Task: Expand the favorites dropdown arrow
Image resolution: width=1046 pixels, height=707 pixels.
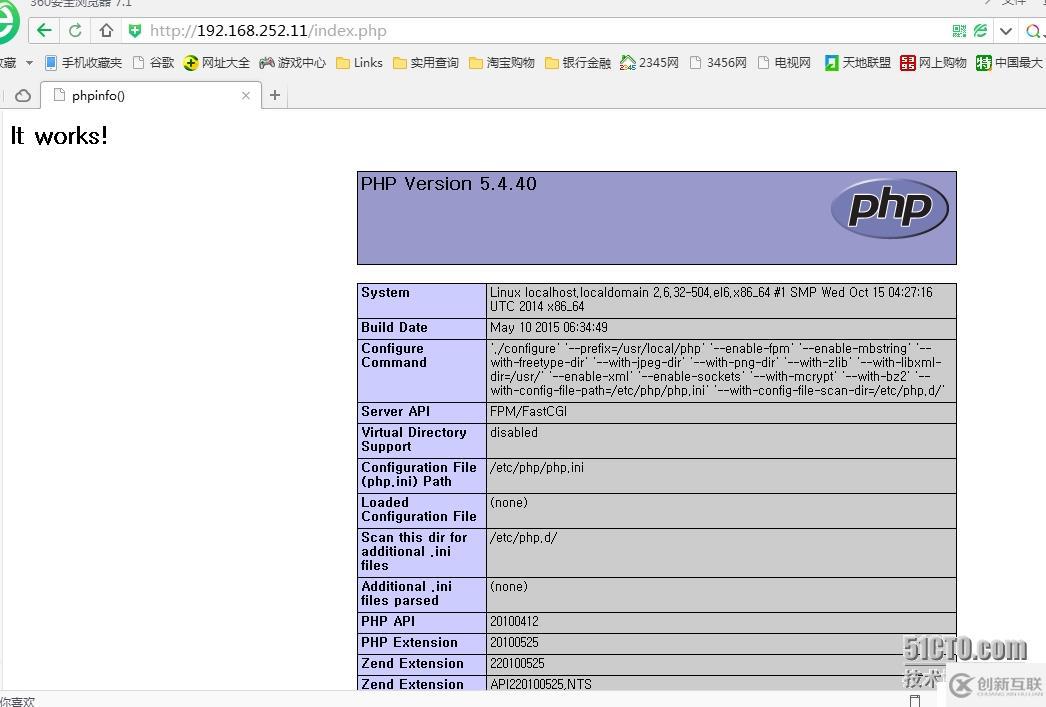Action: click(x=29, y=63)
